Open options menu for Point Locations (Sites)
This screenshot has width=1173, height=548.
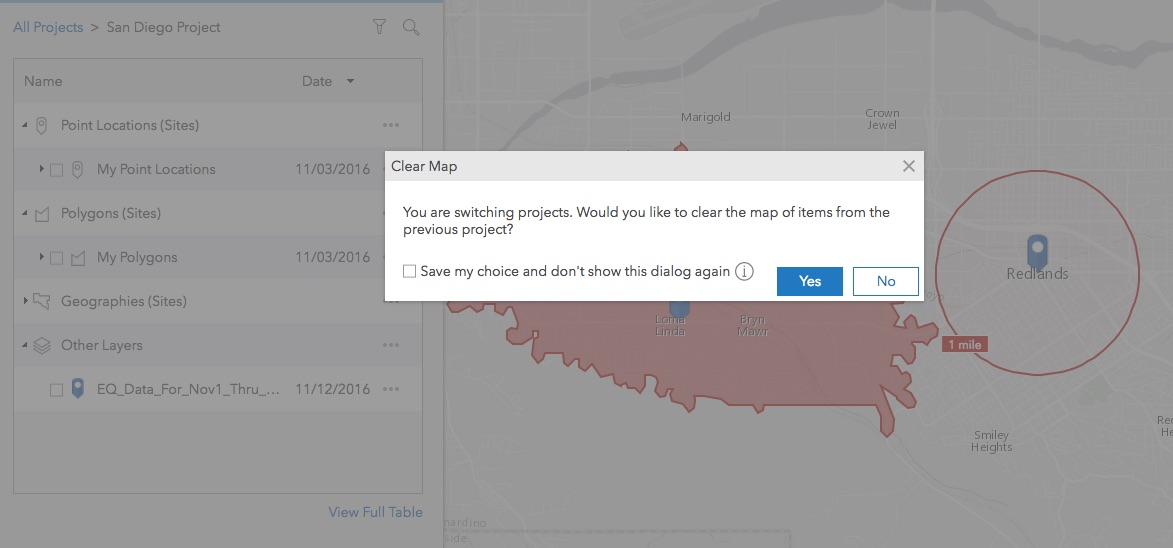click(x=390, y=125)
